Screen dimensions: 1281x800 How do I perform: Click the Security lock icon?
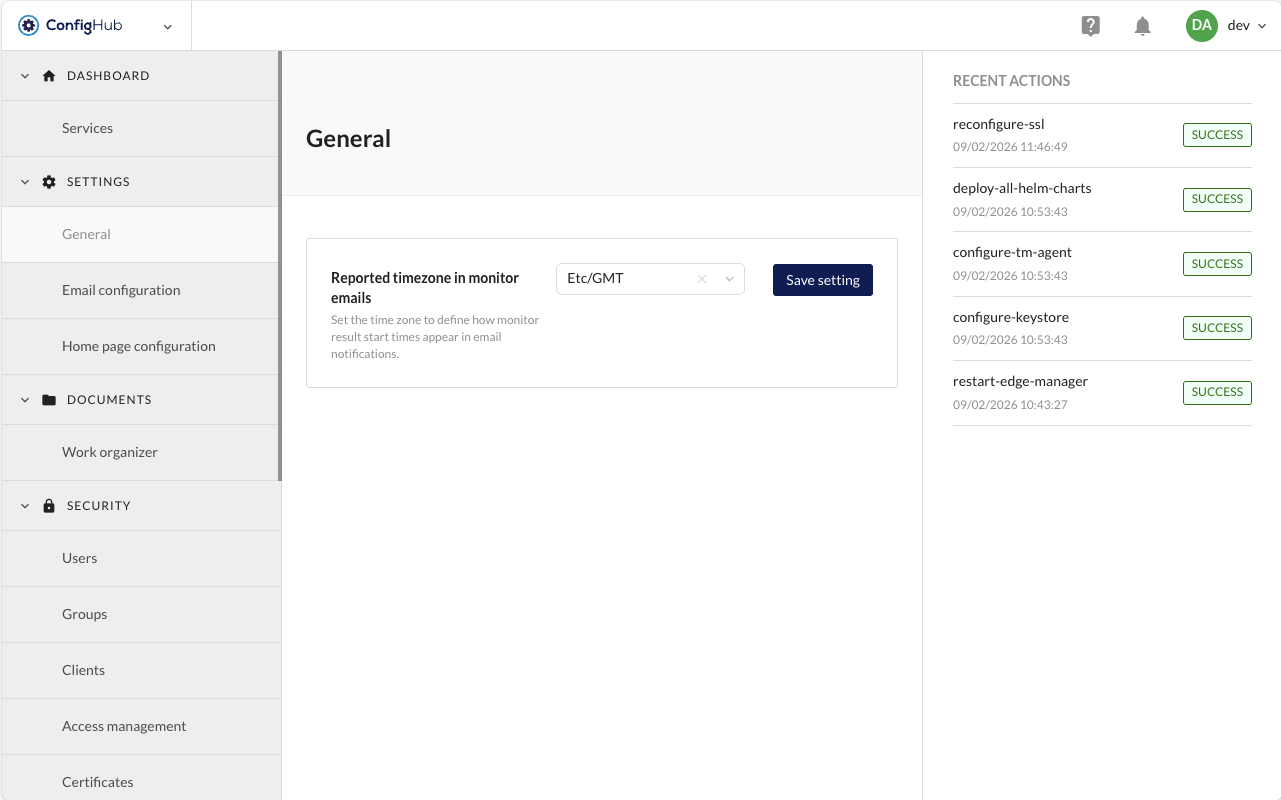49,506
